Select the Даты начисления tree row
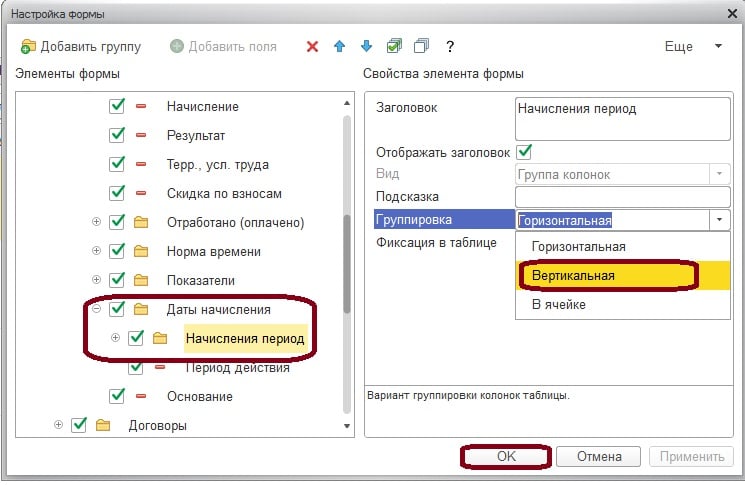The width and height of the screenshot is (745, 485). [218, 310]
